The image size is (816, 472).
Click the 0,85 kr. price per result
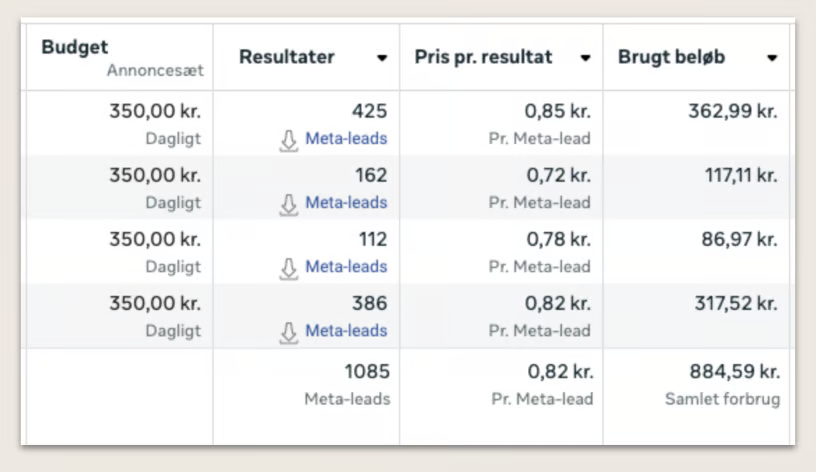point(558,112)
